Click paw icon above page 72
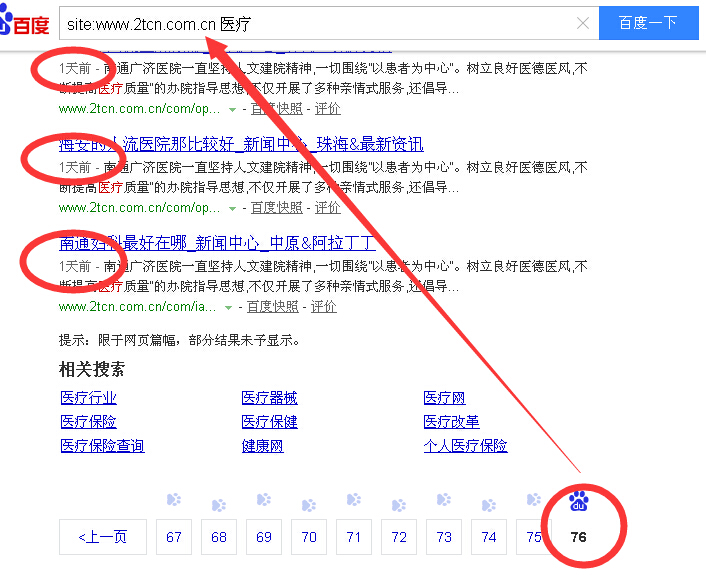 (x=399, y=505)
